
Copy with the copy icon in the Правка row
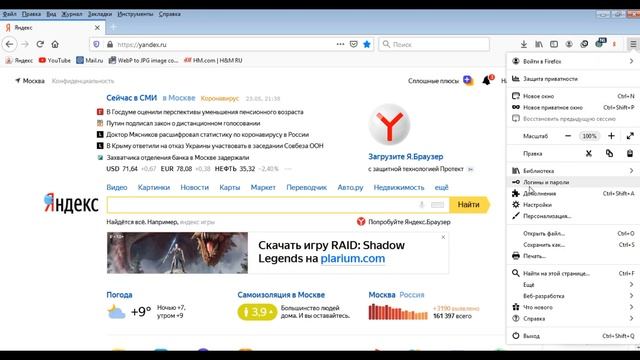point(609,153)
